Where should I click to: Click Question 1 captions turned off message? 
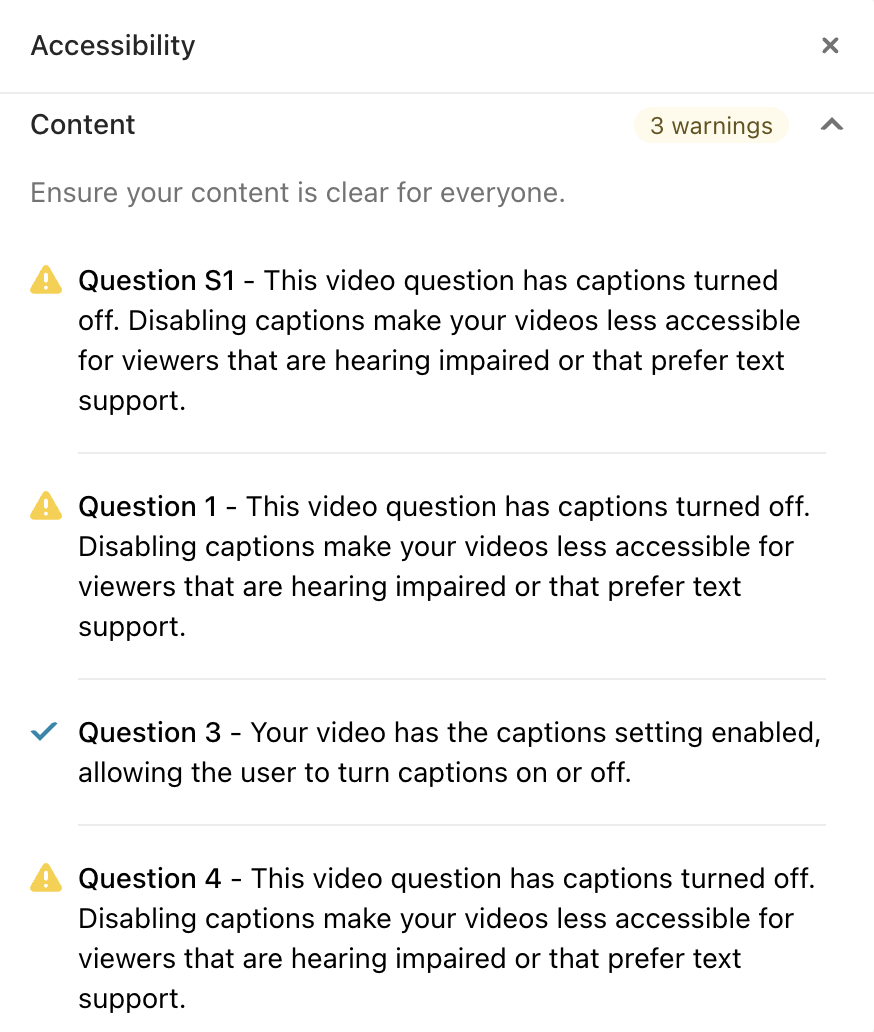click(444, 566)
